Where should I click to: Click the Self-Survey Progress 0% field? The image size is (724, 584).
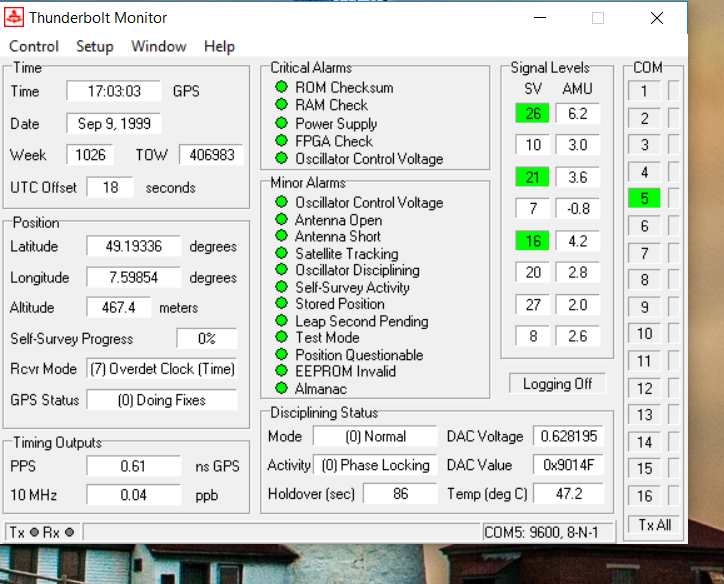coord(207,338)
